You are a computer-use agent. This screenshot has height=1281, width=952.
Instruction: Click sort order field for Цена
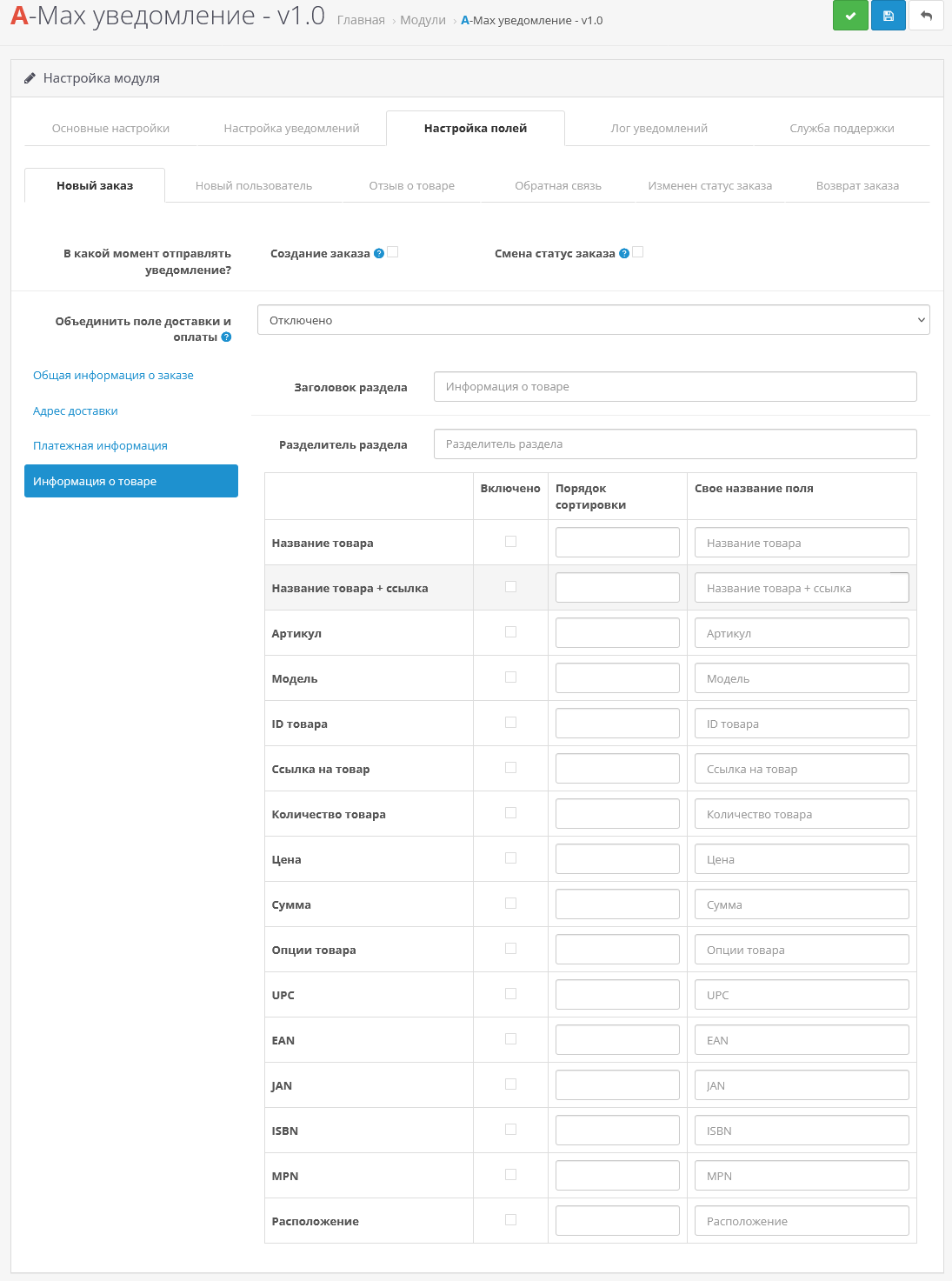pyautogui.click(x=617, y=859)
